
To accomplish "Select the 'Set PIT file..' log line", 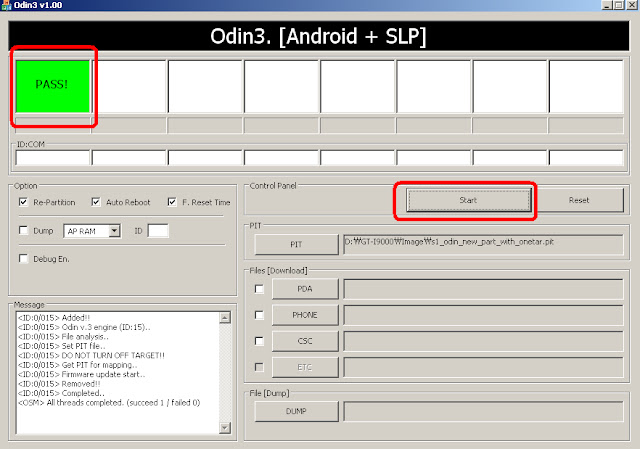I will (x=61, y=346).
